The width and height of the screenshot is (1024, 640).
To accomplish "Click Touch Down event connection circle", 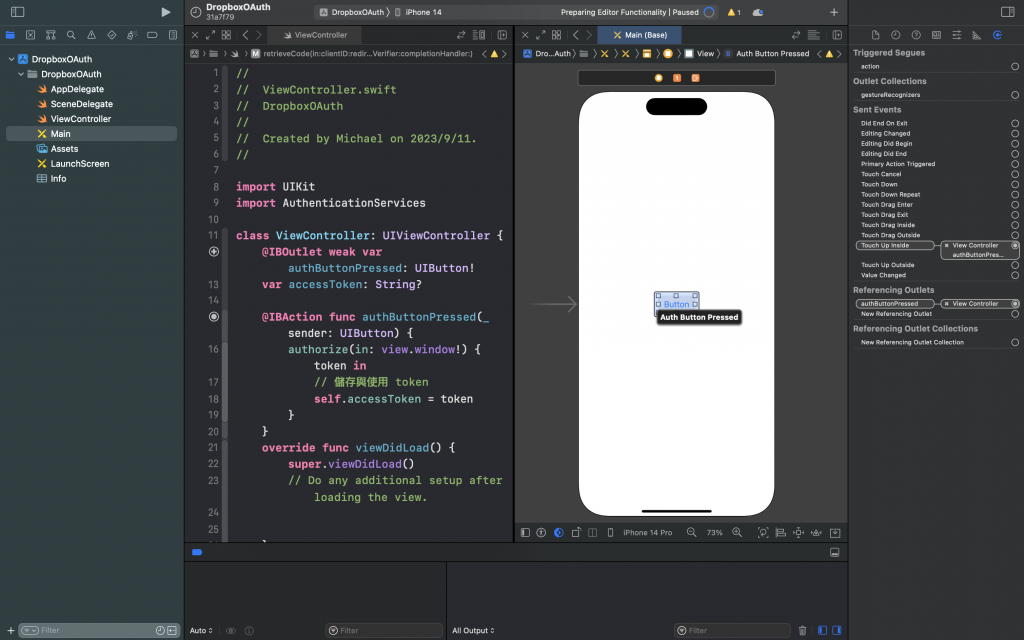I will [1015, 184].
